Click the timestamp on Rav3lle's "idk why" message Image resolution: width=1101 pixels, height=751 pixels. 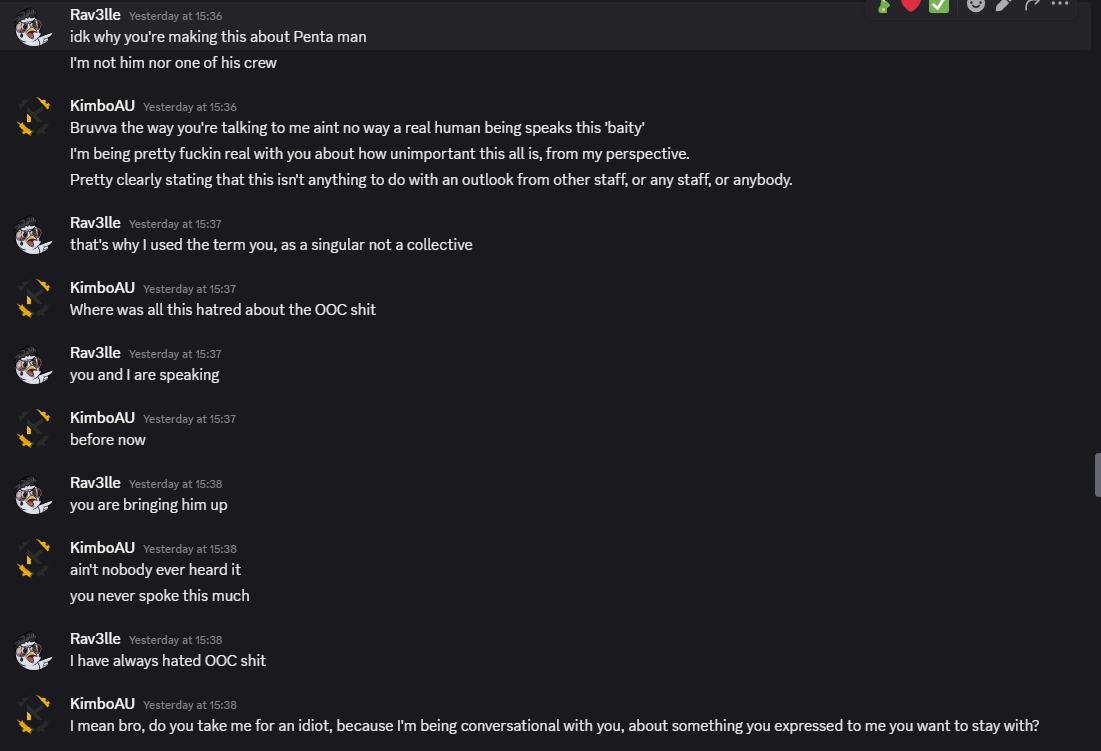click(x=175, y=16)
